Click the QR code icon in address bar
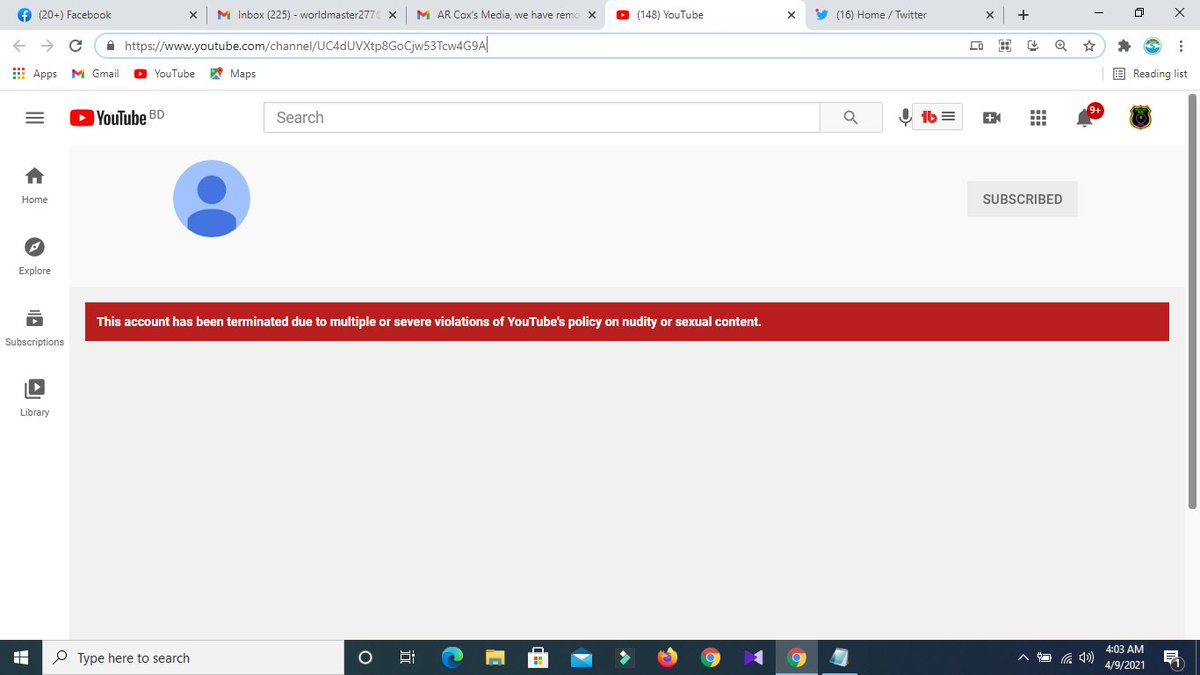The height and width of the screenshot is (675, 1200). point(1005,45)
